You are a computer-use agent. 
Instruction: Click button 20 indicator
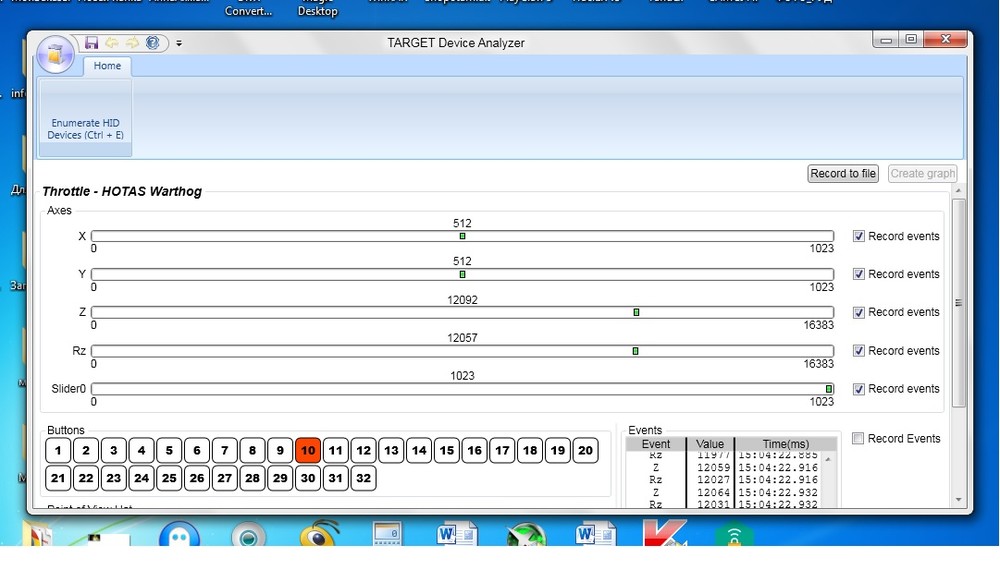pyautogui.click(x=585, y=450)
